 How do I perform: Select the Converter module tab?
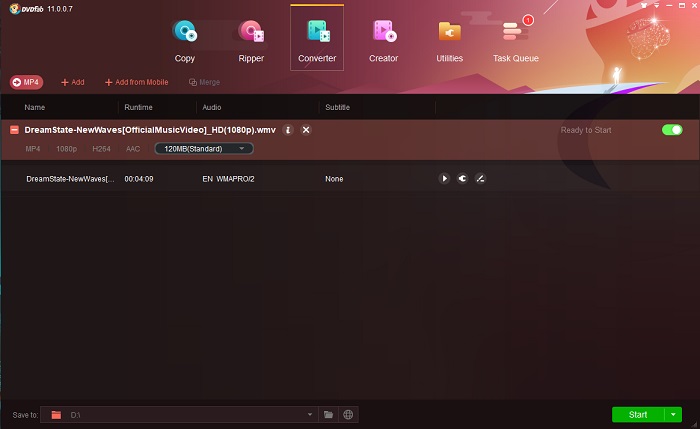pos(317,38)
